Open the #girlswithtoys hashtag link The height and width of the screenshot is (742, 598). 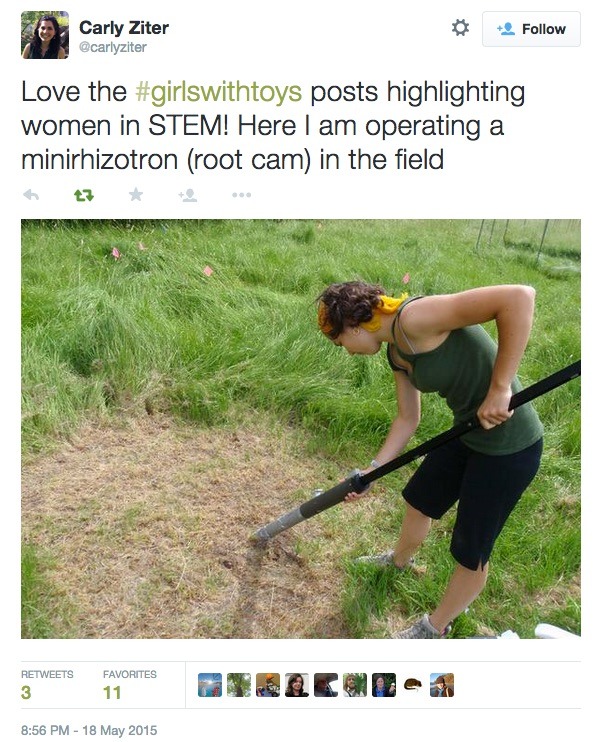click(x=218, y=91)
